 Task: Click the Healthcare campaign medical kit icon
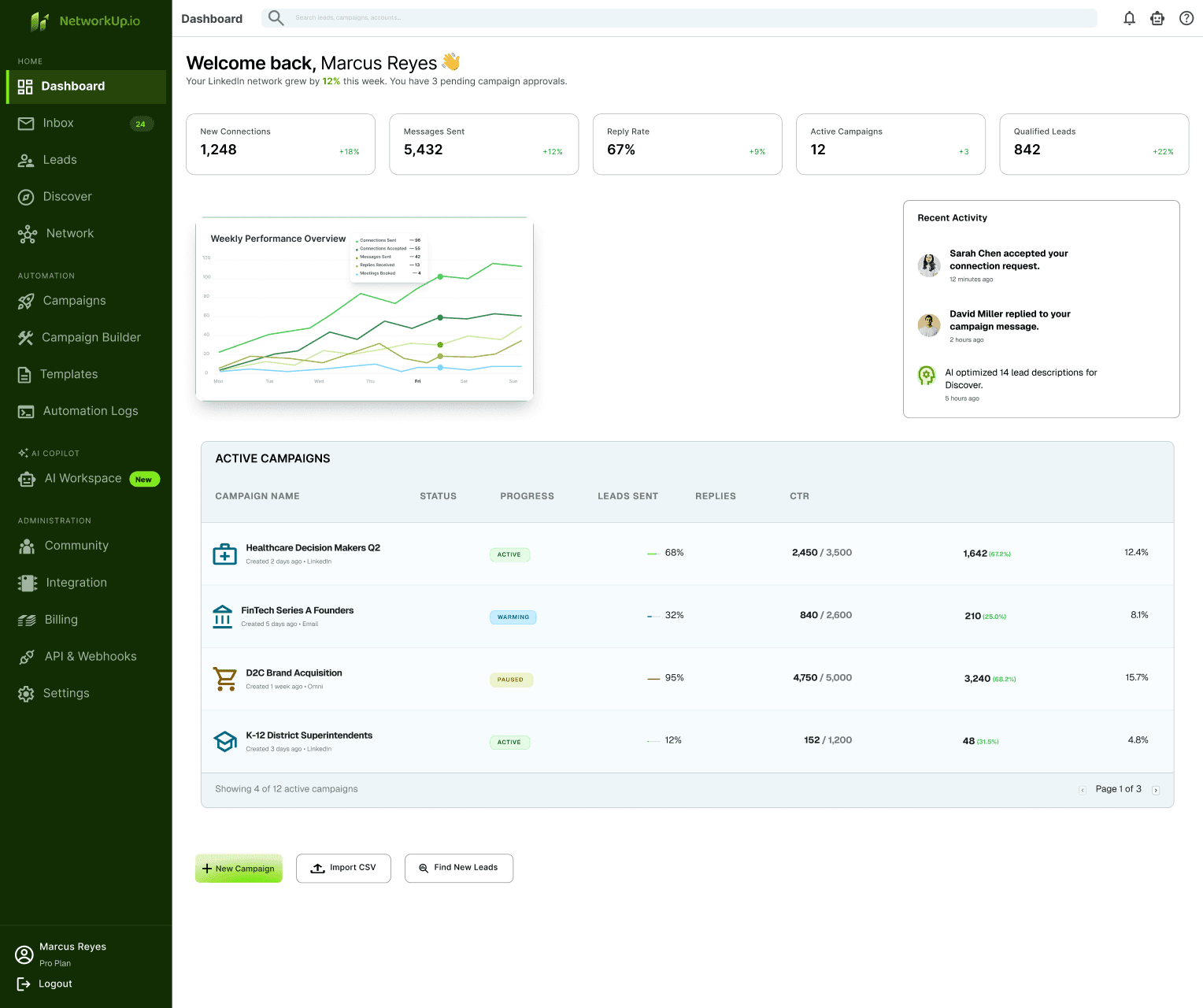[x=225, y=554]
